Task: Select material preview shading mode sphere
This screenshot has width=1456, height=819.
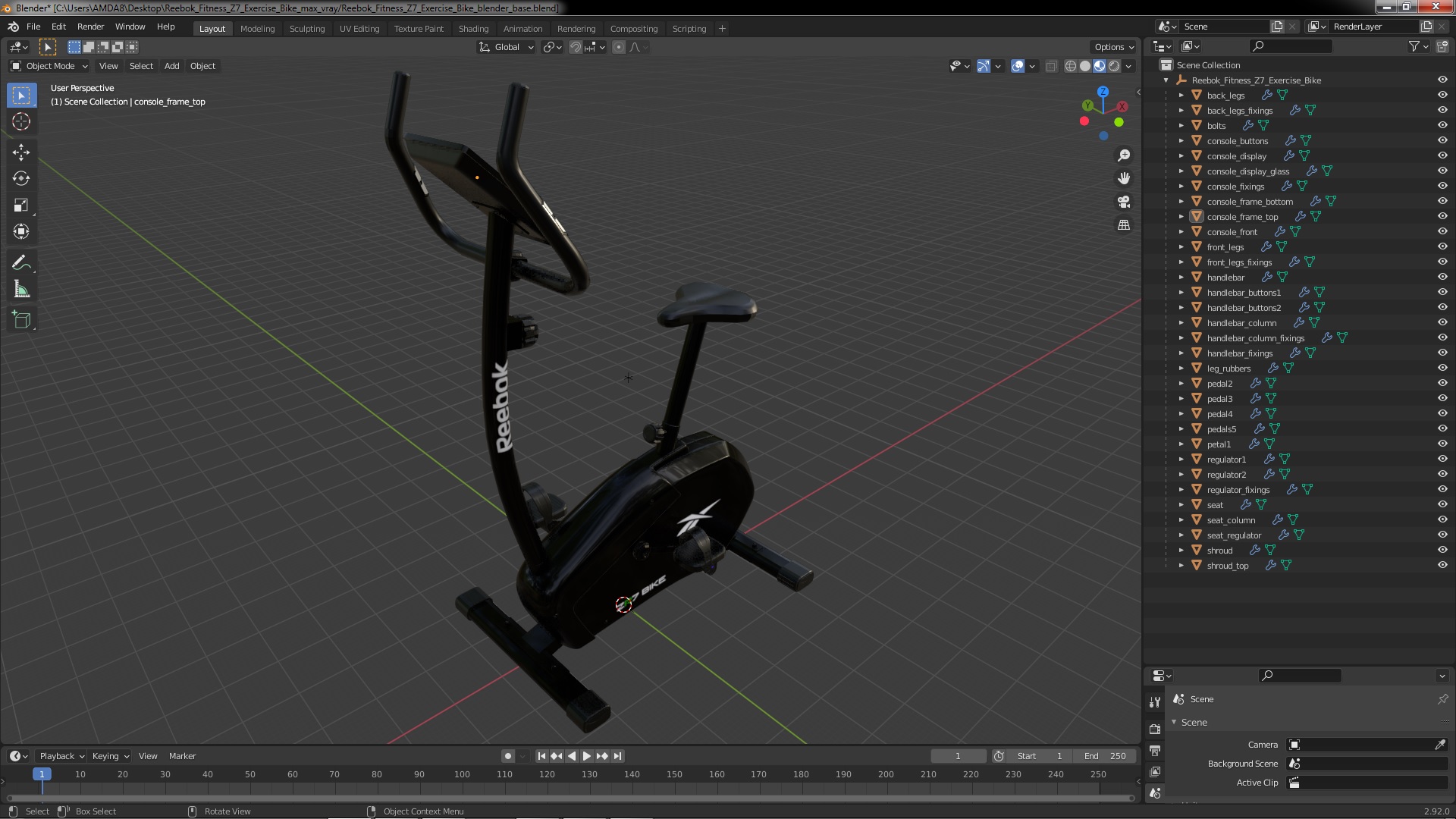Action: [x=1100, y=67]
